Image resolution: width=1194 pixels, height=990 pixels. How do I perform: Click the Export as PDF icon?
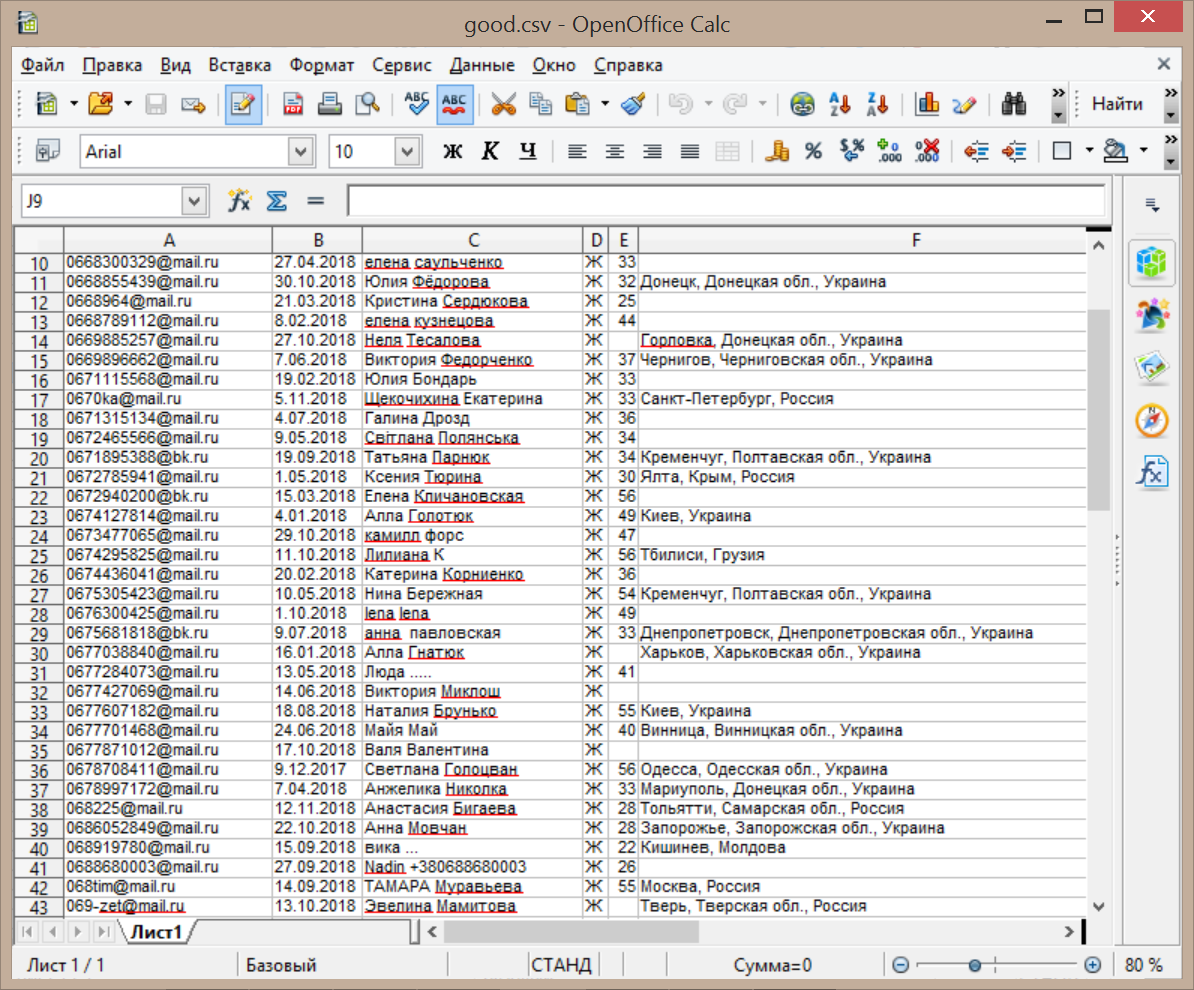[x=293, y=104]
